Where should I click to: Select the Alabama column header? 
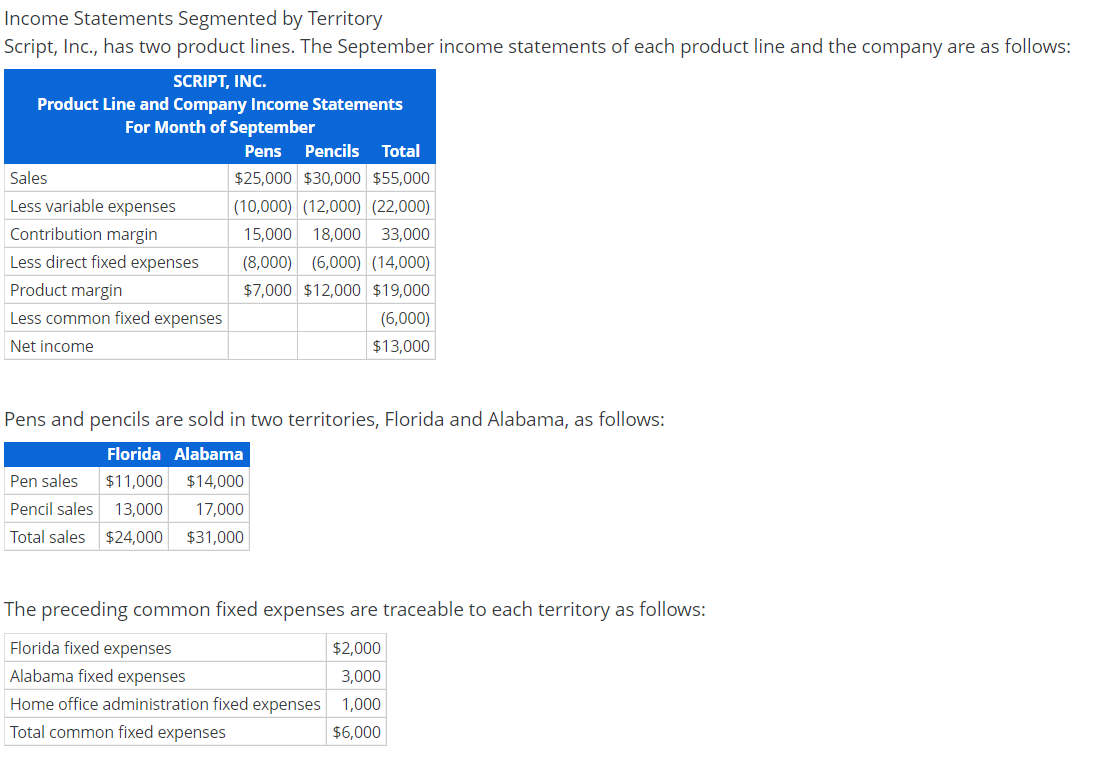[208, 454]
